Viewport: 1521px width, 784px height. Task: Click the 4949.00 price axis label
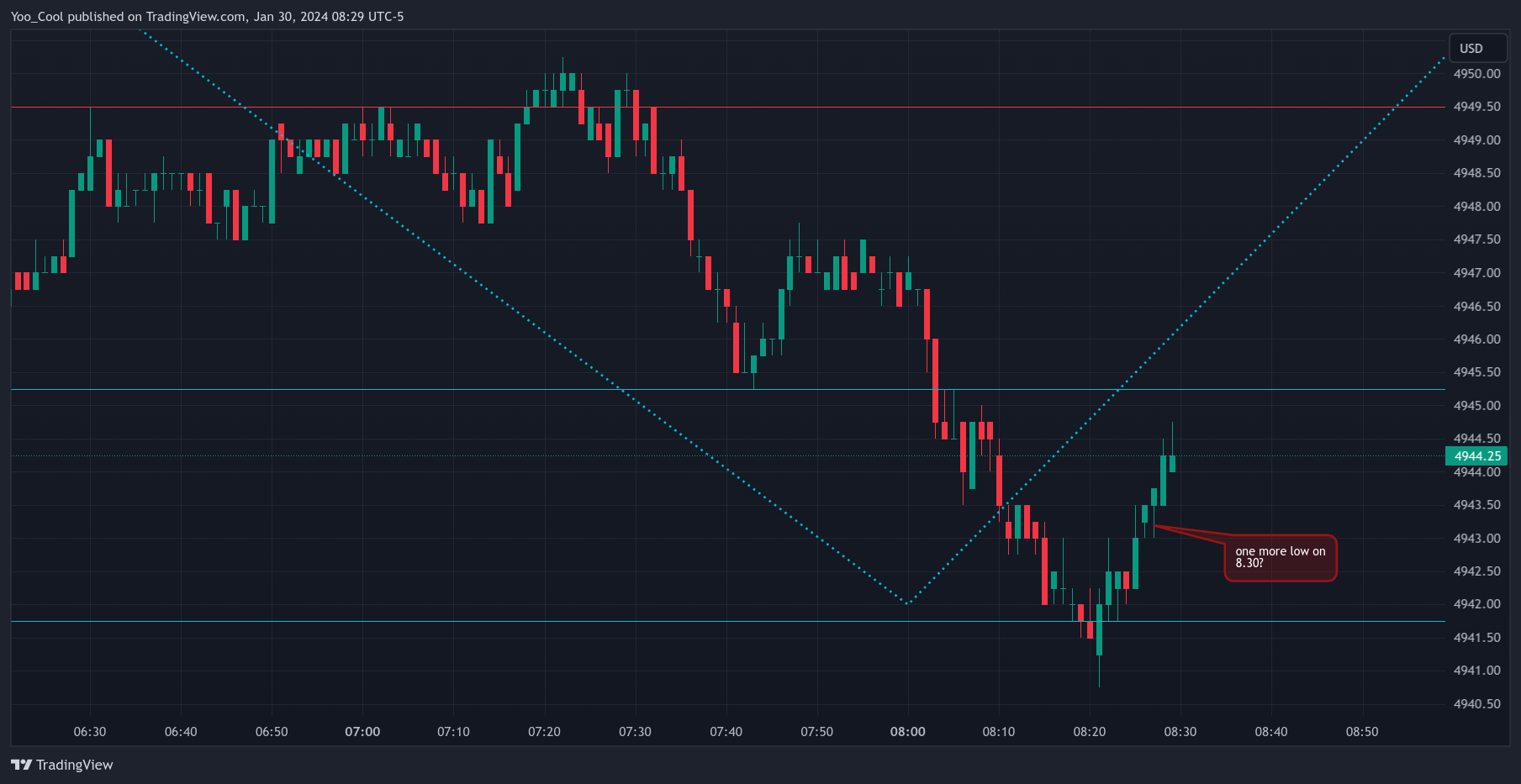[x=1477, y=140]
